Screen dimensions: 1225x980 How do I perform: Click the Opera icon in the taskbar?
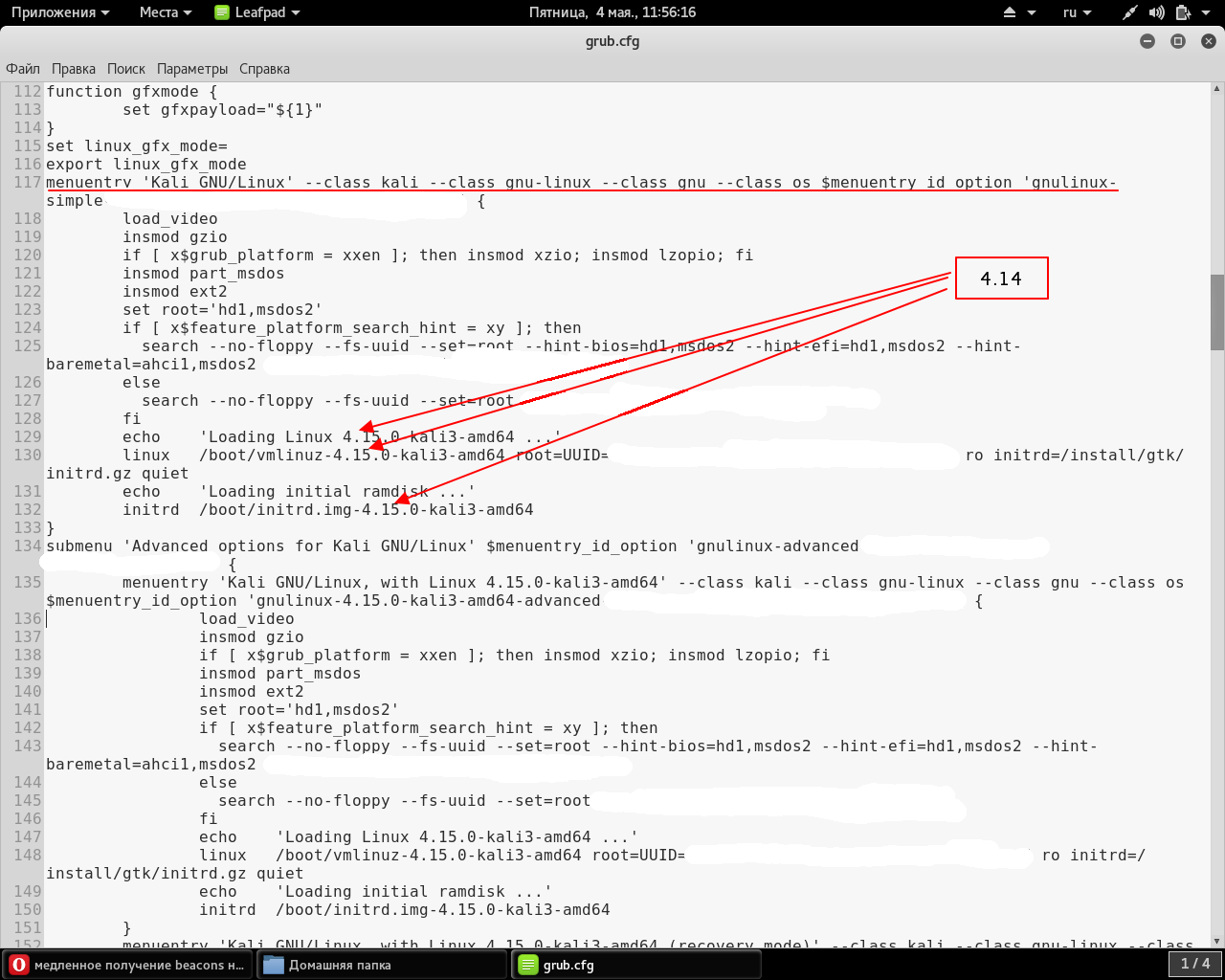pos(18,965)
